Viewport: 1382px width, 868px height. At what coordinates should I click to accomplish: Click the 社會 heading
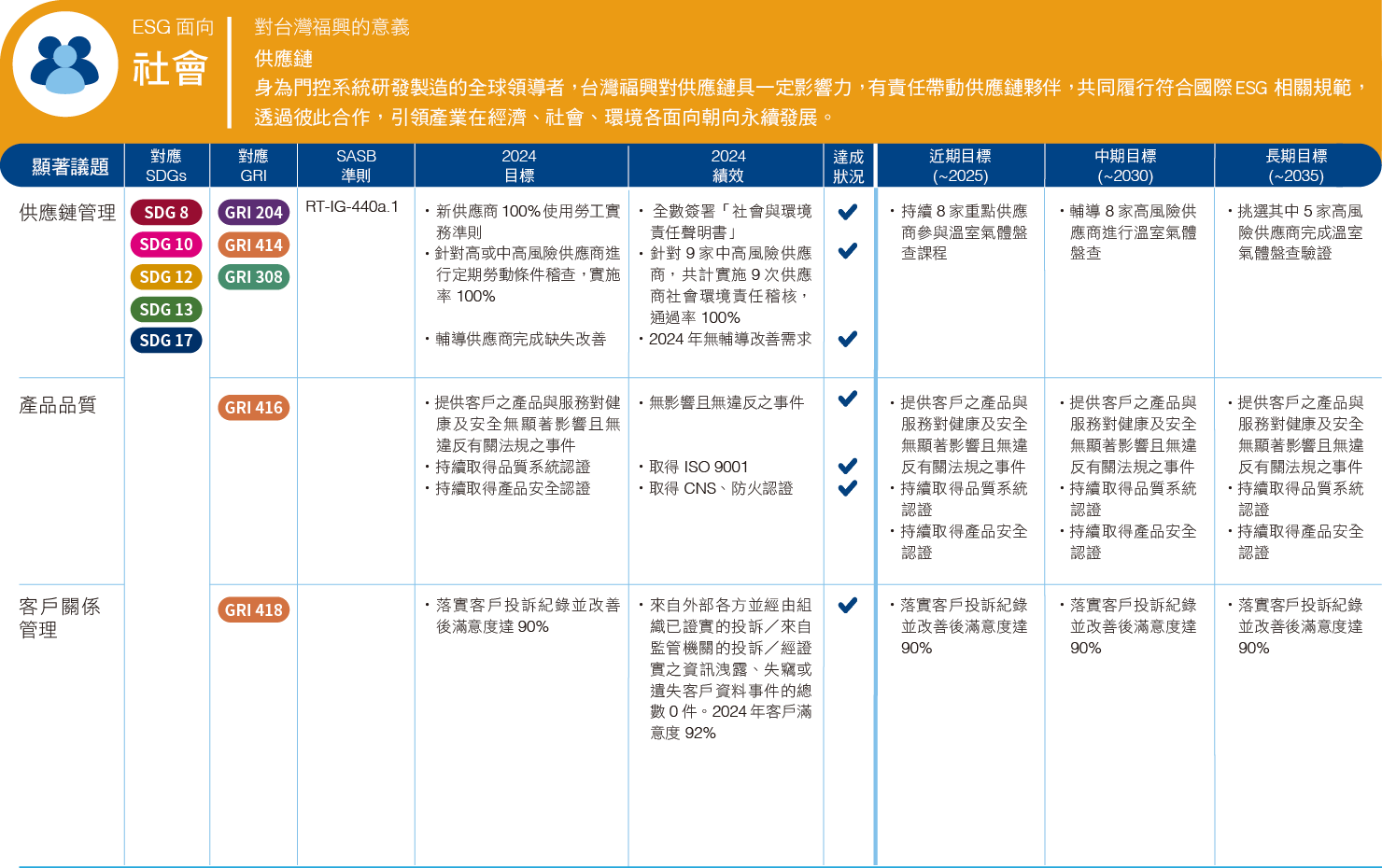[x=170, y=70]
